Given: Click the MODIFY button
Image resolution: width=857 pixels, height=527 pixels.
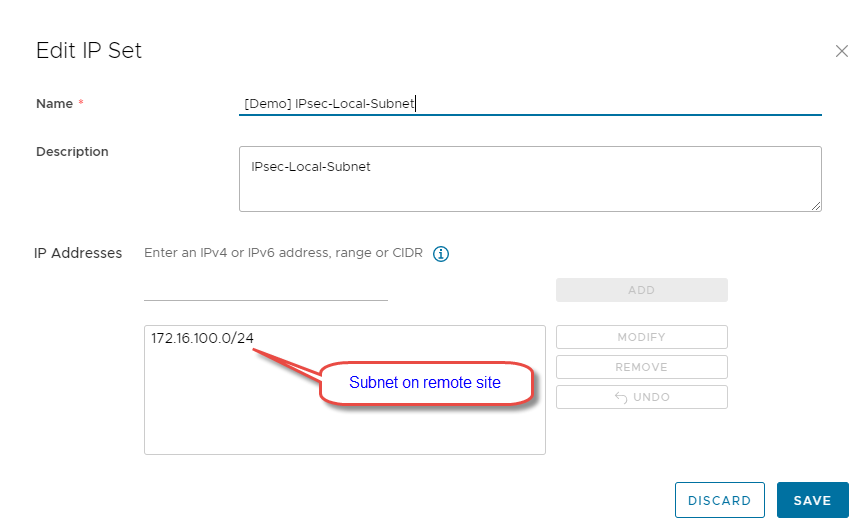Looking at the screenshot, I should click(x=641, y=337).
